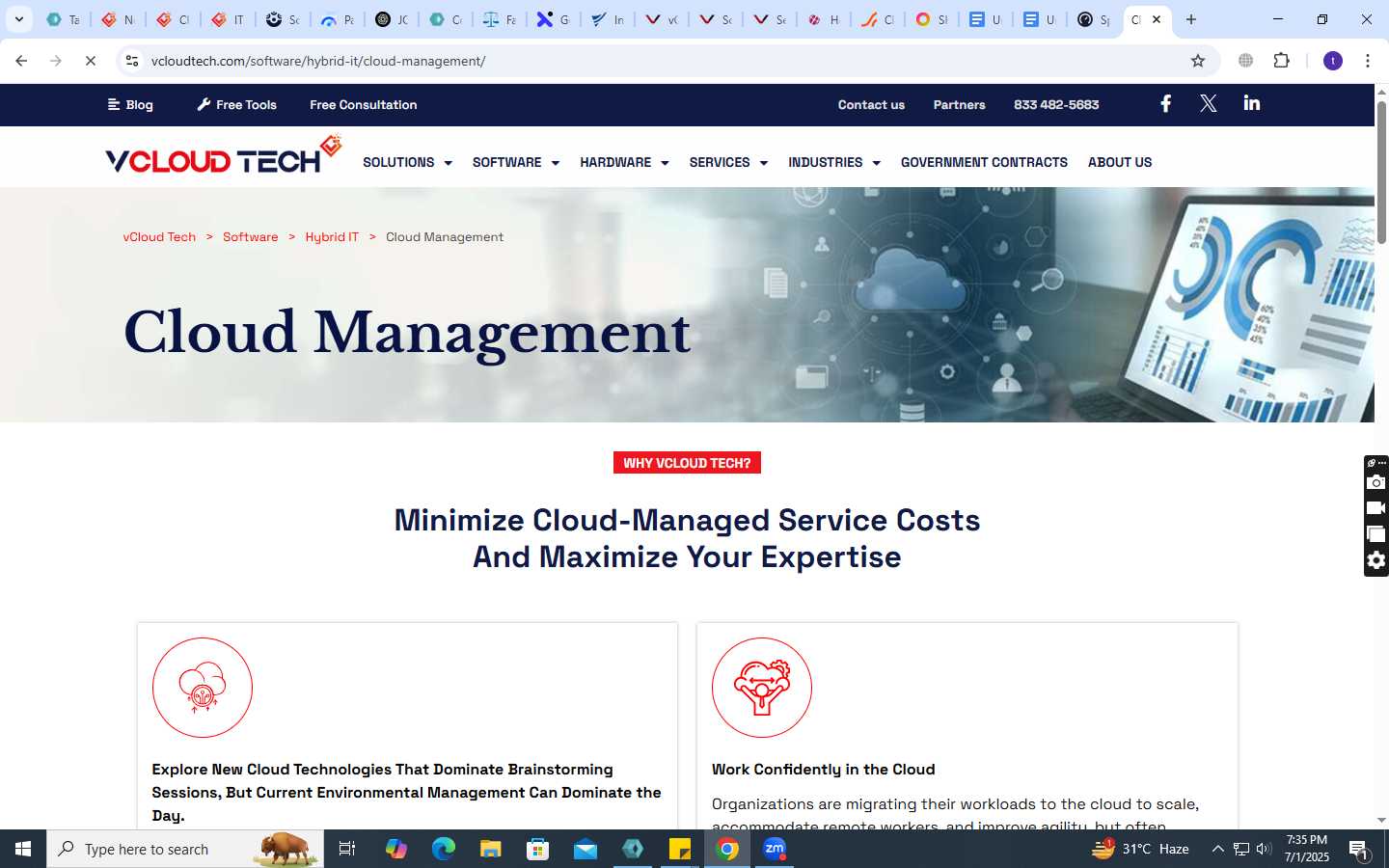The height and width of the screenshot is (868, 1389).
Task: Open the tab search dropdown arrow
Action: point(18,19)
